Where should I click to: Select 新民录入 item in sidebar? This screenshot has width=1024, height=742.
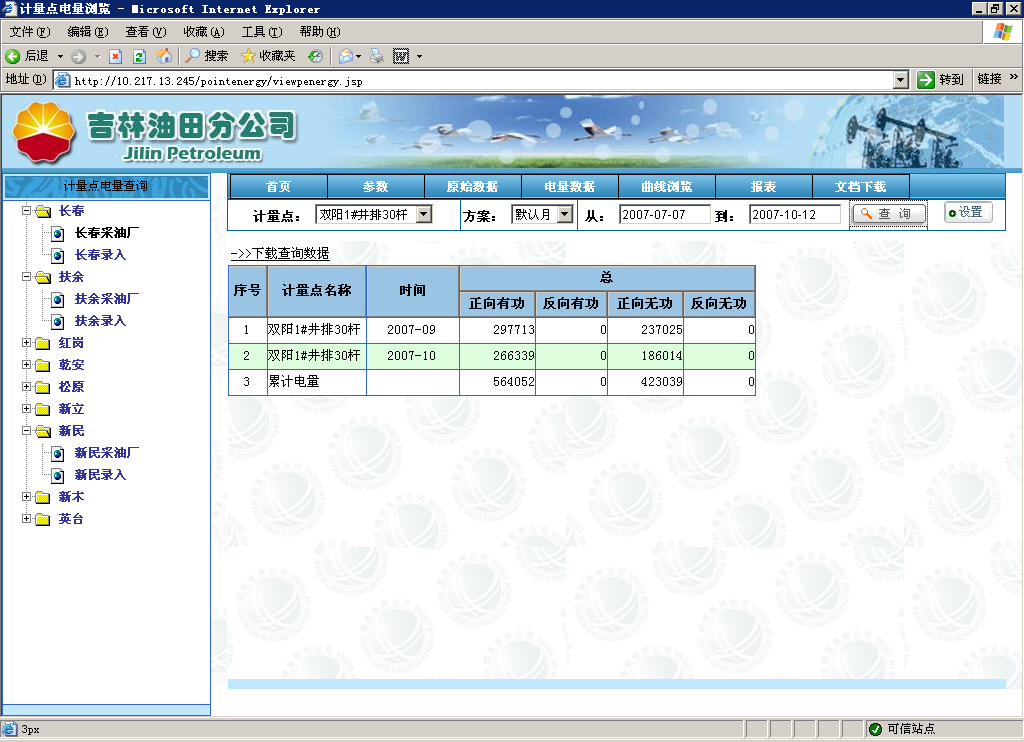click(100, 475)
